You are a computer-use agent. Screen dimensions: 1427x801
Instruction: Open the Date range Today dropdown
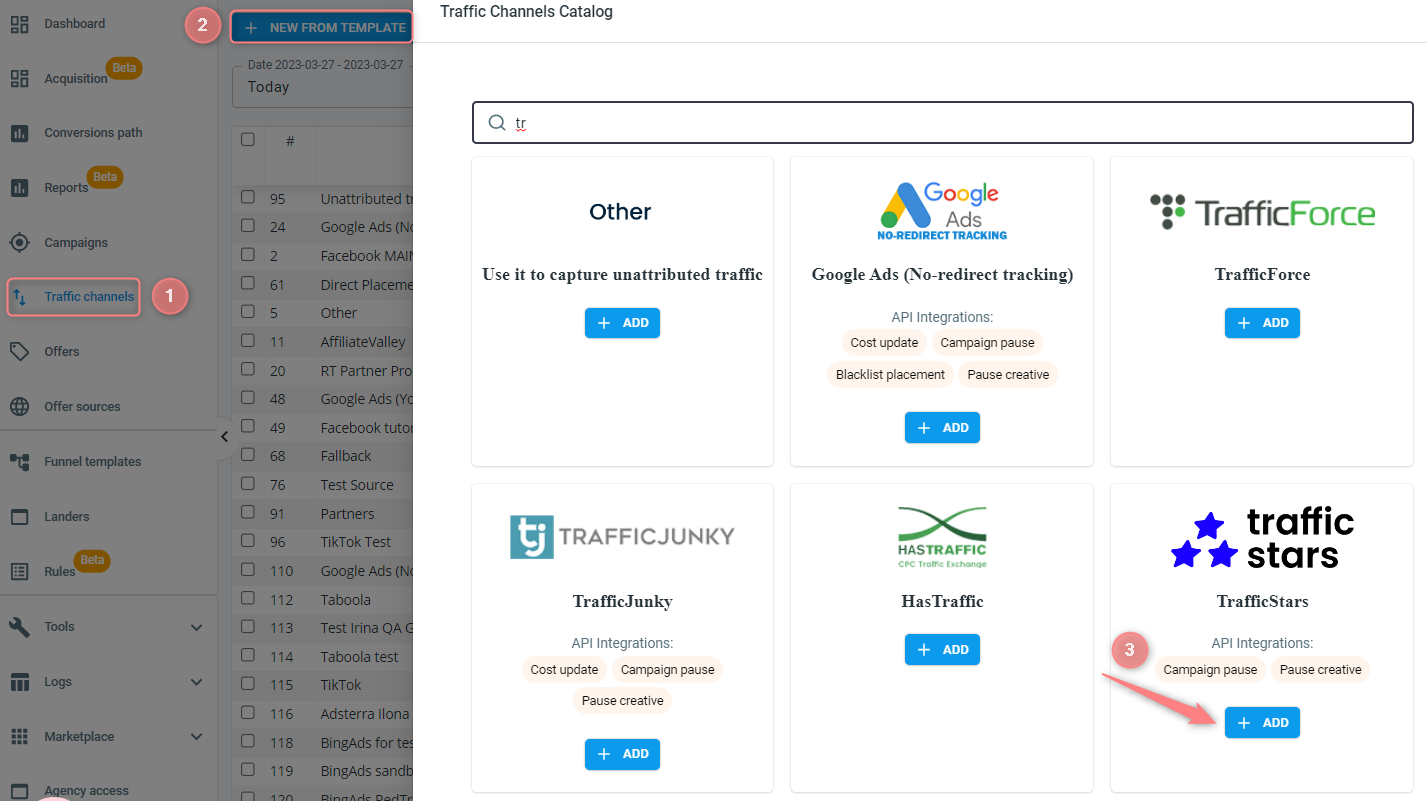(323, 87)
